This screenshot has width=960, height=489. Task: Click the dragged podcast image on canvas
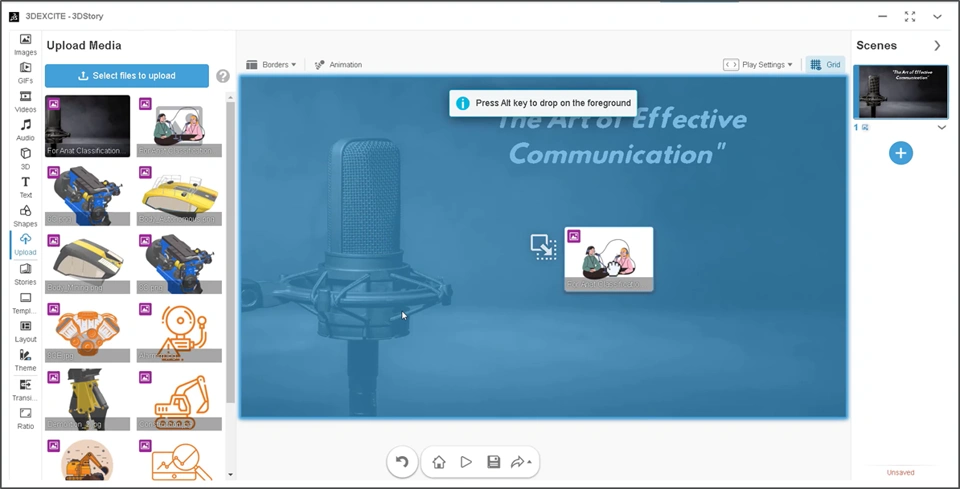pyautogui.click(x=609, y=259)
